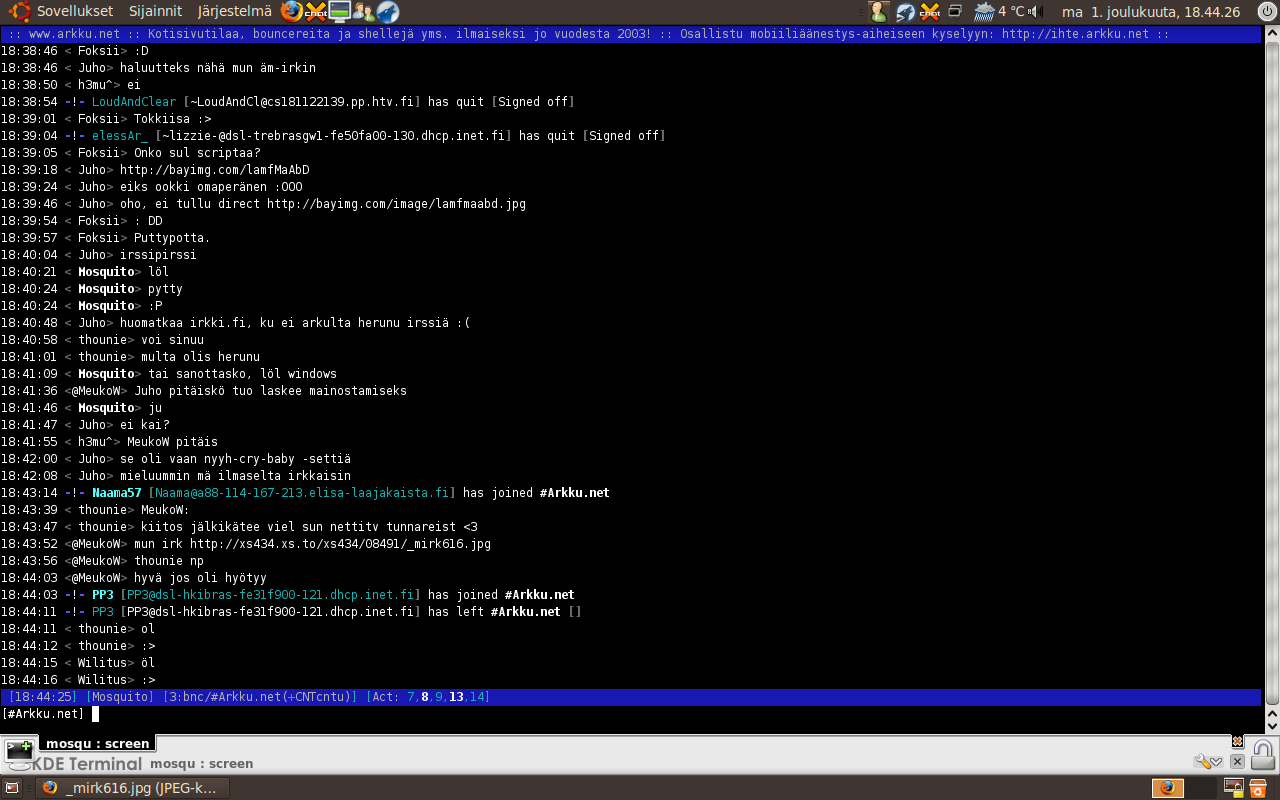Create new terminal session with Konsole icon
The width and height of the screenshot is (1280, 800).
click(19, 750)
